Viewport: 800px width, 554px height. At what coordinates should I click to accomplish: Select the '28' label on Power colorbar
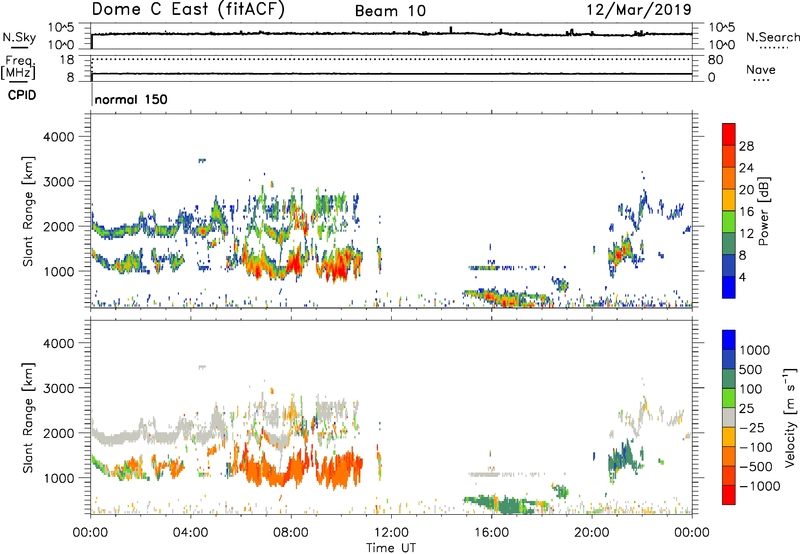point(746,146)
